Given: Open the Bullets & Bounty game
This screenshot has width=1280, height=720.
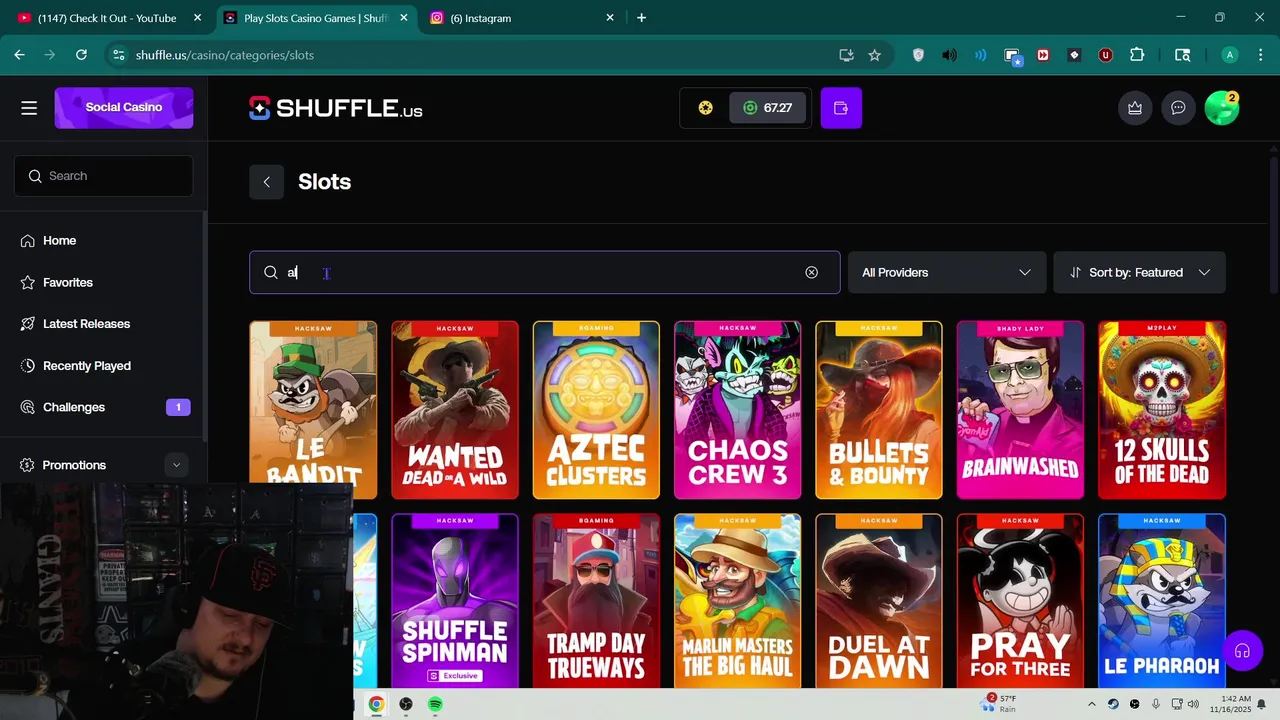Looking at the screenshot, I should coord(879,410).
